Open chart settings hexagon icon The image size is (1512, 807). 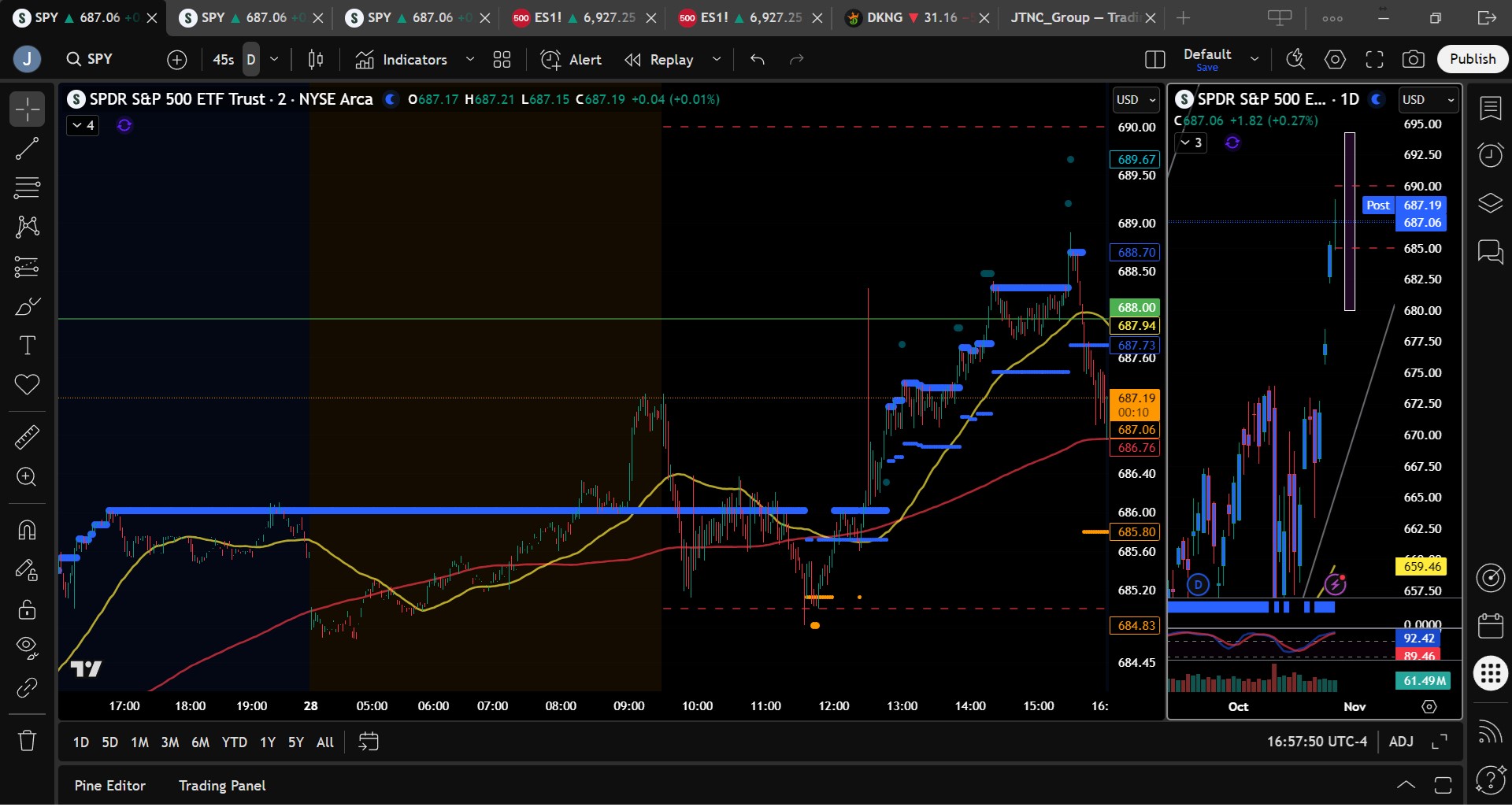1336,59
